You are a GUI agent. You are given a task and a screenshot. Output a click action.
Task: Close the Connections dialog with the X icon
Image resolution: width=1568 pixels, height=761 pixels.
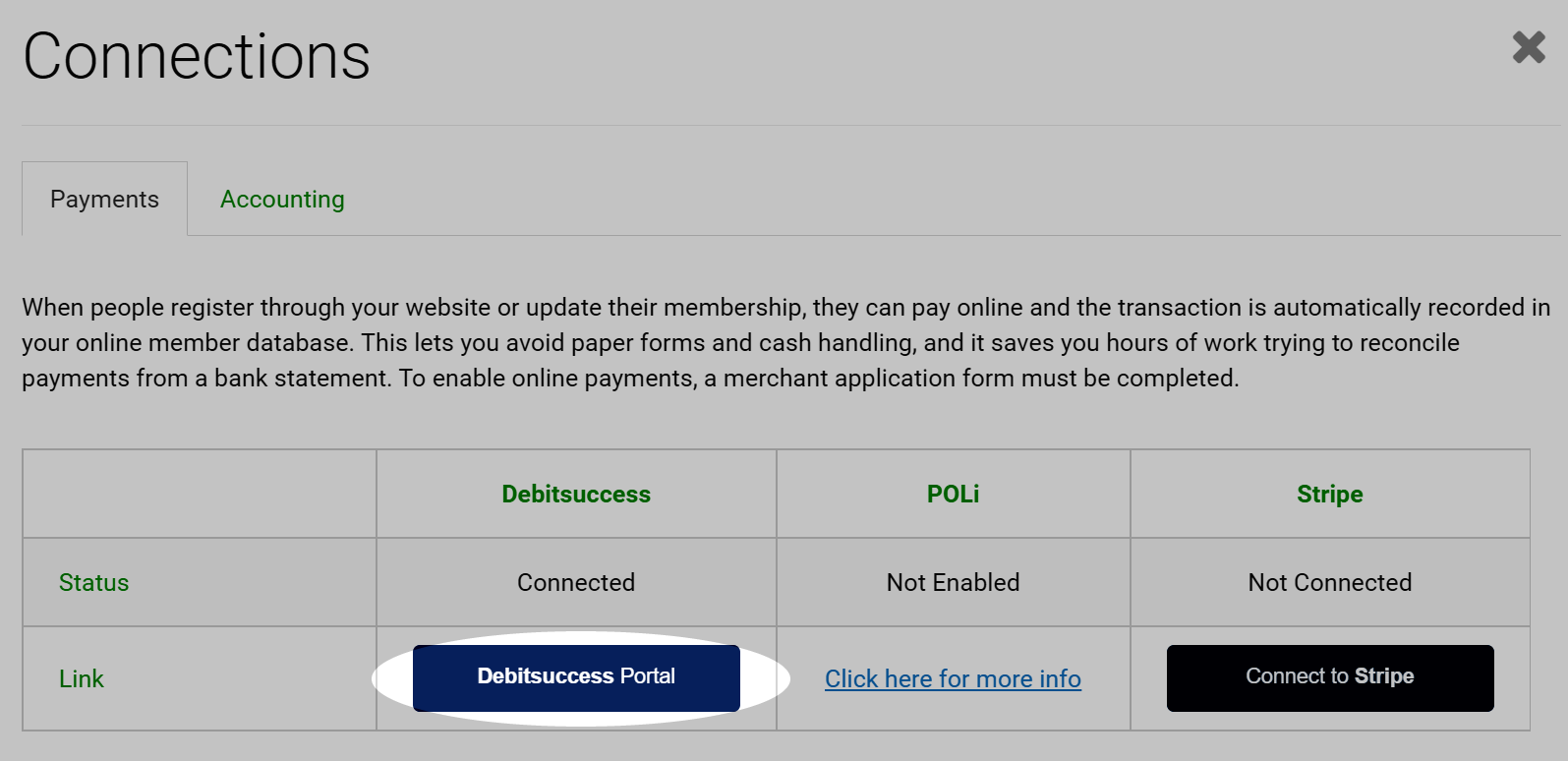pos(1529,46)
